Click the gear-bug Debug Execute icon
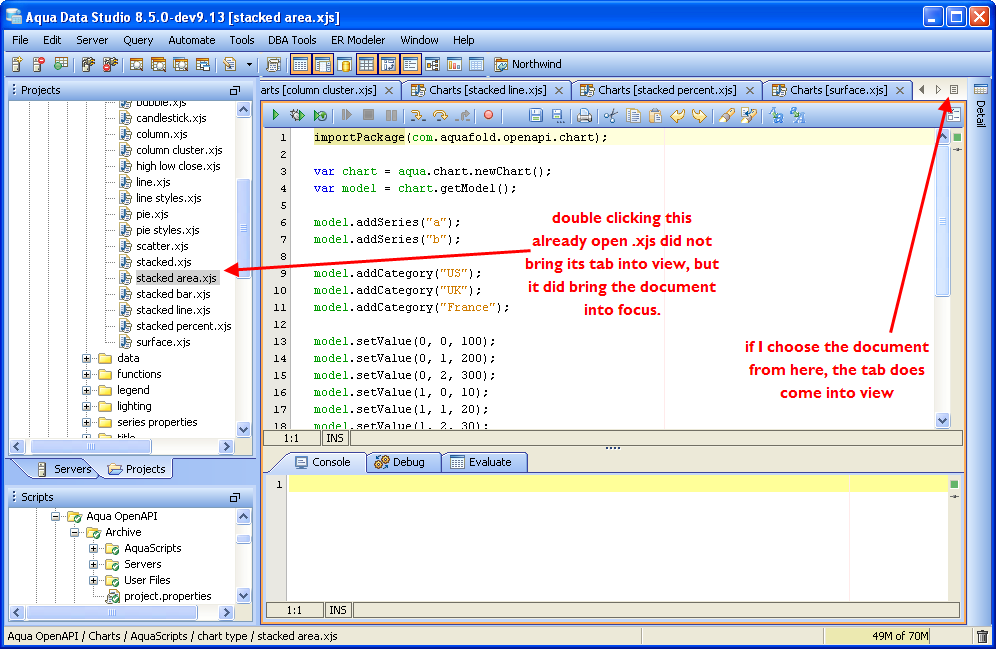This screenshot has height=649, width=996. 297,115
